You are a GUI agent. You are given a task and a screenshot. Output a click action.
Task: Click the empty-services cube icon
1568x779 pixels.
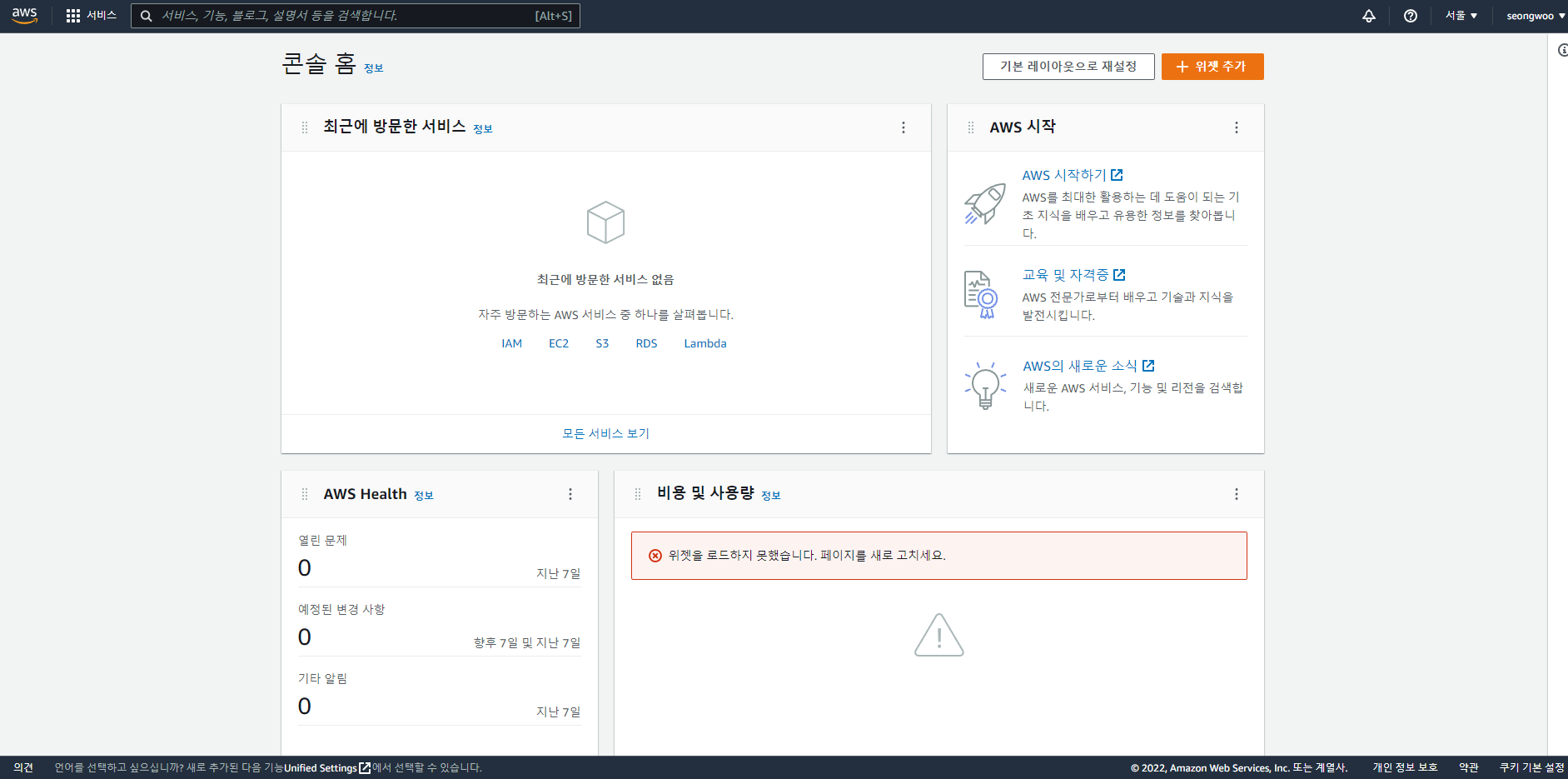(x=605, y=222)
